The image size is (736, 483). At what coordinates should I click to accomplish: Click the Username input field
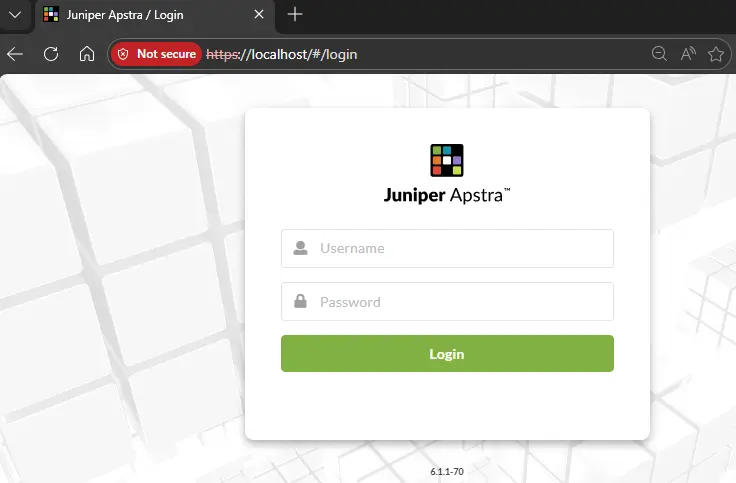point(447,248)
